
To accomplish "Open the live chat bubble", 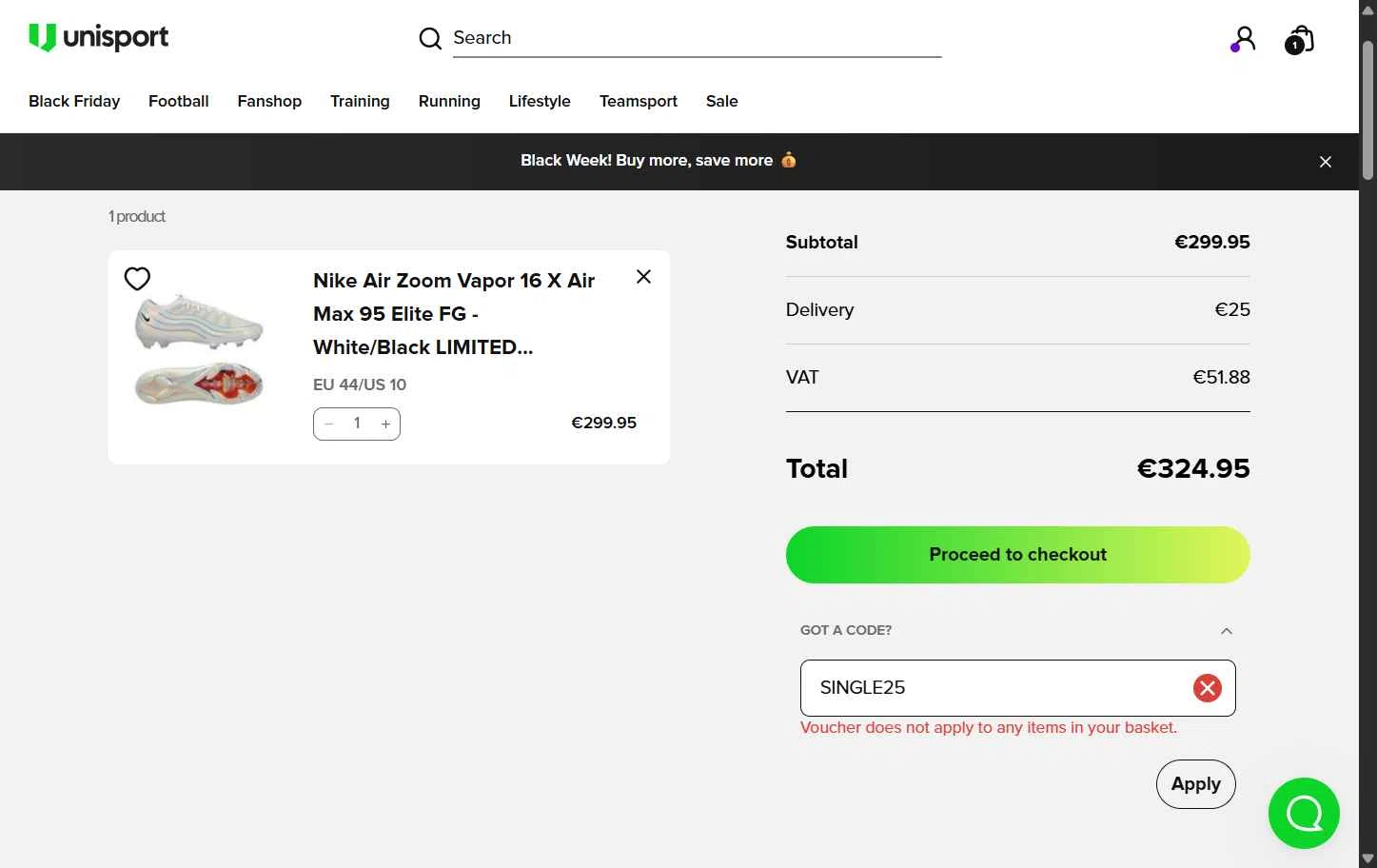I will pos(1304,814).
